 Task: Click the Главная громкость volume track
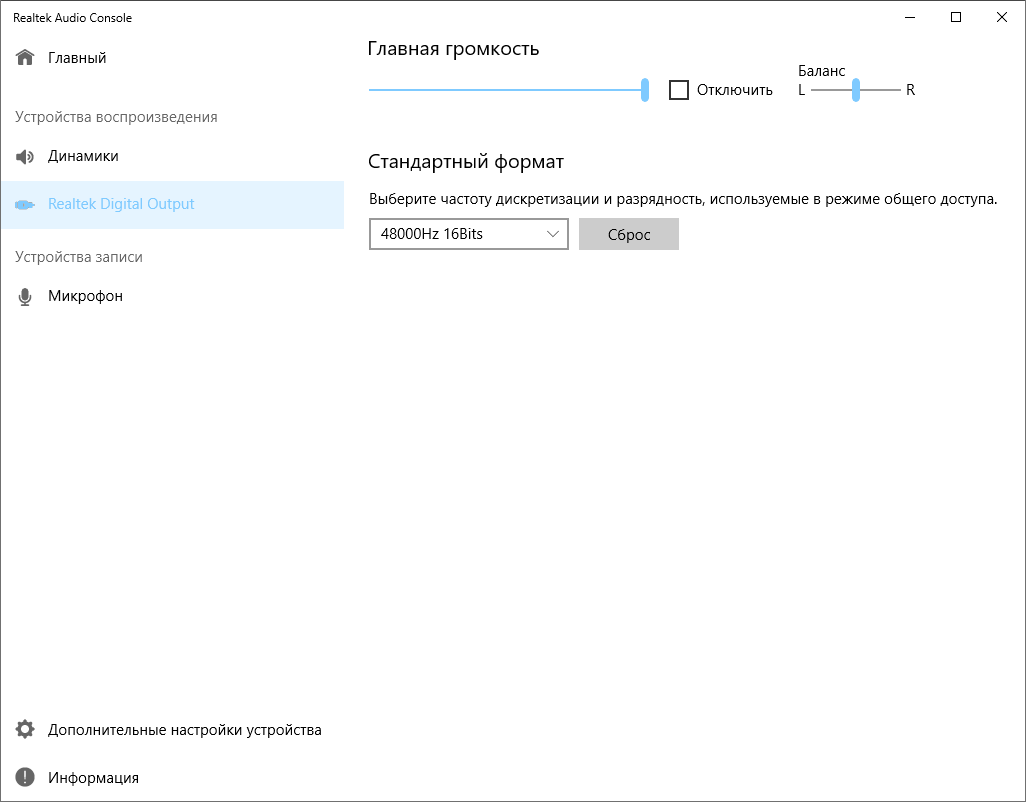point(500,90)
